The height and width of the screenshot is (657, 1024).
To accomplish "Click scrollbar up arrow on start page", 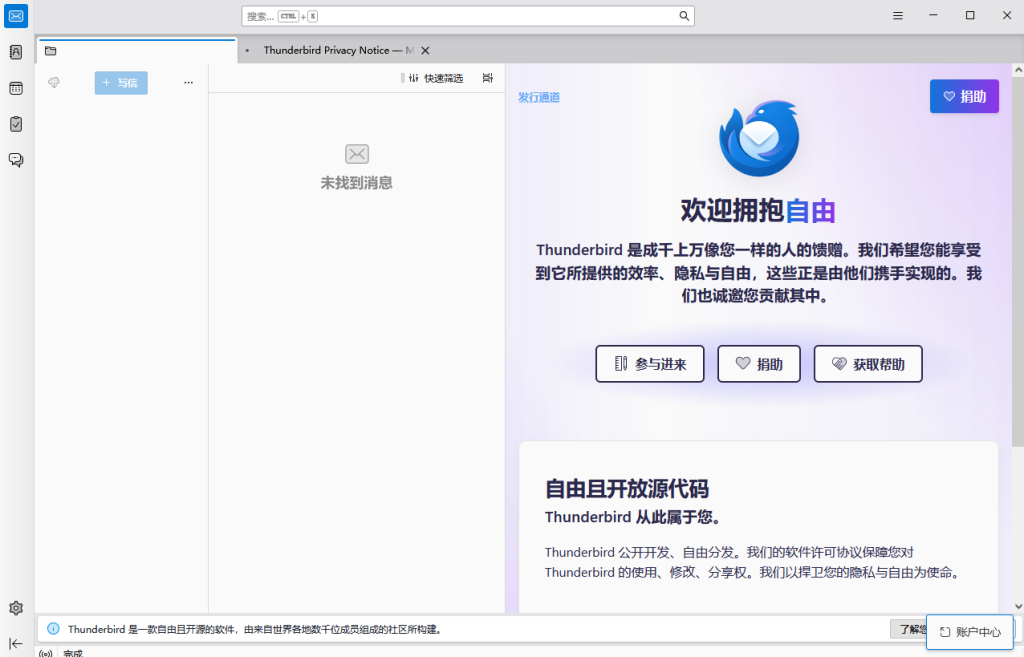I will (x=1017, y=69).
